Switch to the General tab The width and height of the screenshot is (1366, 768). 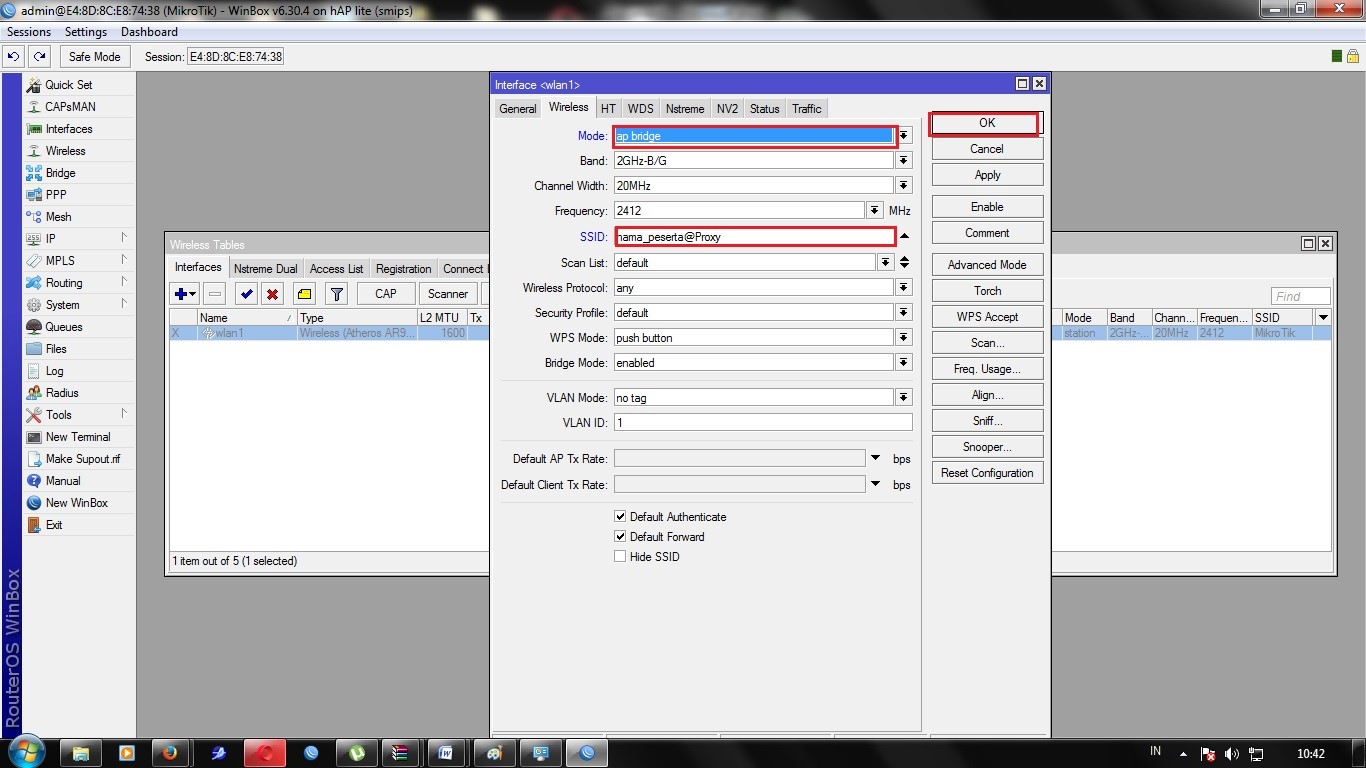518,109
